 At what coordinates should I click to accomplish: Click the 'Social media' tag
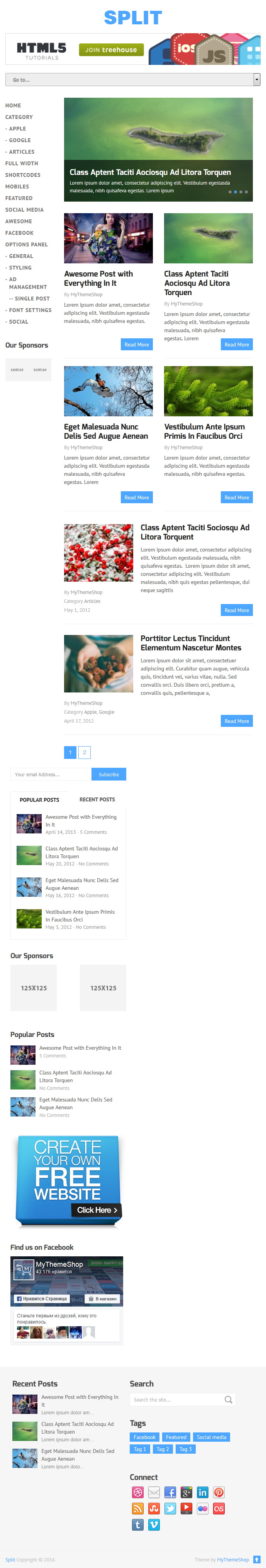point(211,1437)
